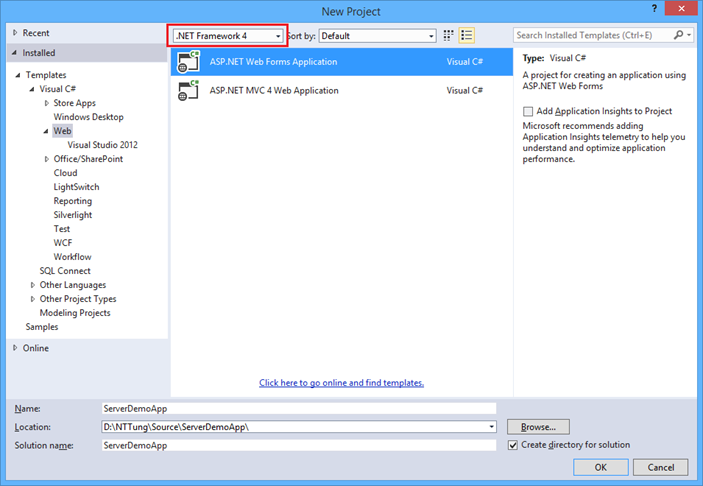This screenshot has height=486, width=703.
Task: Select Windows Desktop in the tree
Action: (88, 117)
